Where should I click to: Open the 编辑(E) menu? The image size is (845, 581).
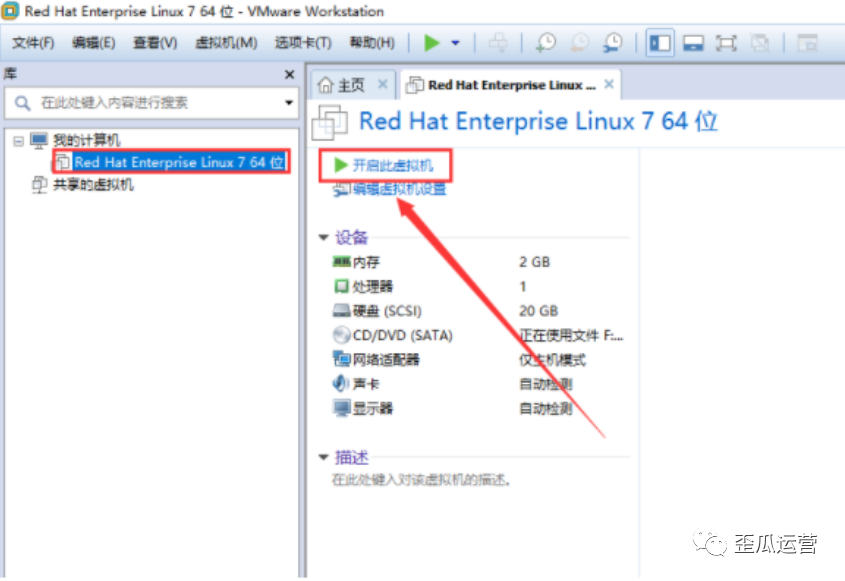click(94, 43)
